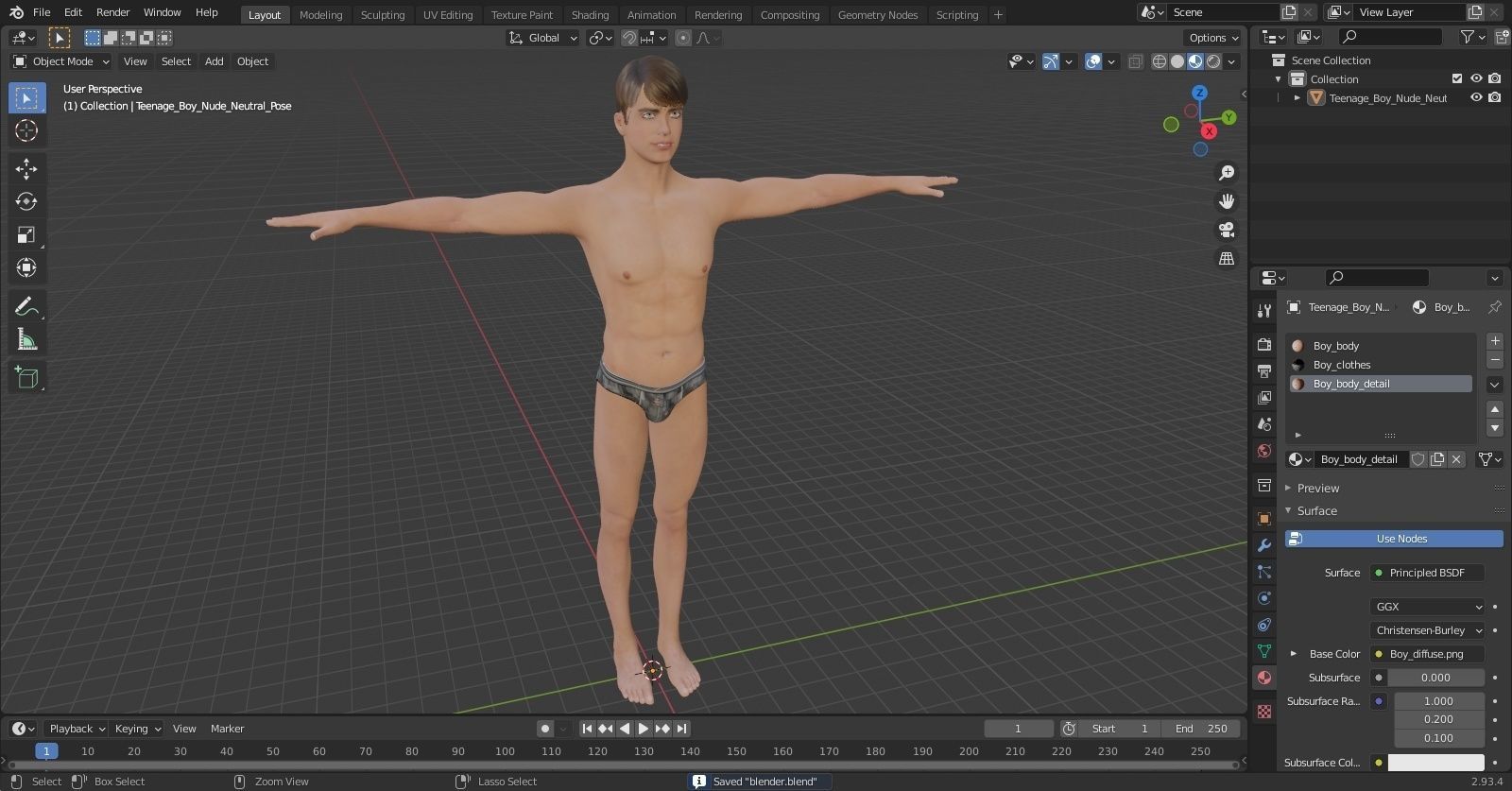1512x791 pixels.
Task: Open the Output properties tab
Action: tap(1264, 371)
